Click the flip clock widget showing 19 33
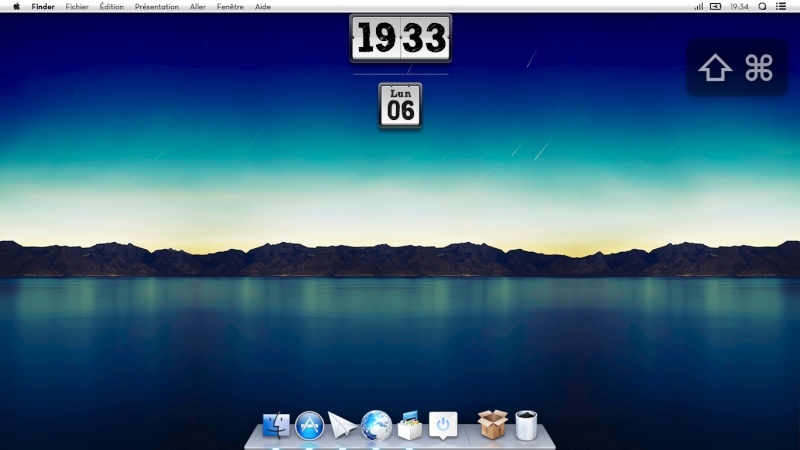The width and height of the screenshot is (800, 450). tap(400, 38)
